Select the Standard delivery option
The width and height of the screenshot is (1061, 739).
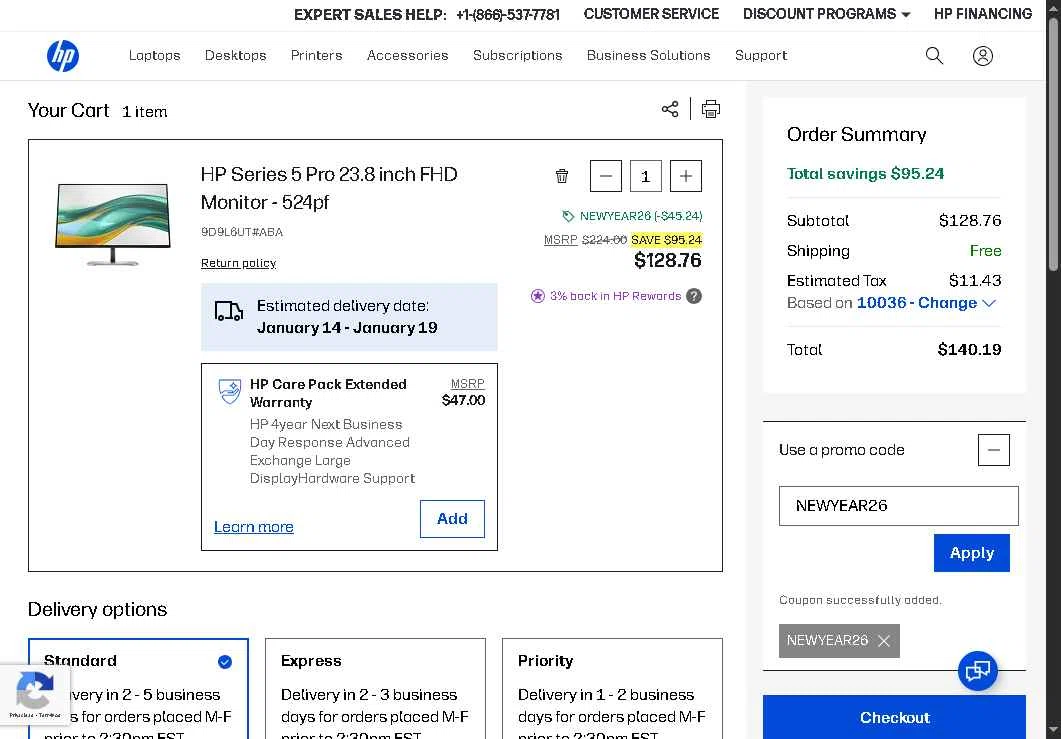138,688
